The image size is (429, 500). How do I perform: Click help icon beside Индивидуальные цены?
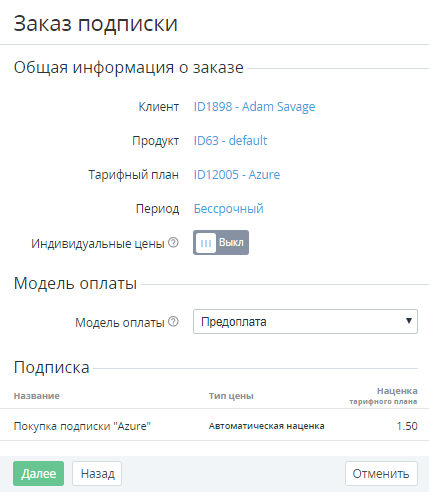173,243
